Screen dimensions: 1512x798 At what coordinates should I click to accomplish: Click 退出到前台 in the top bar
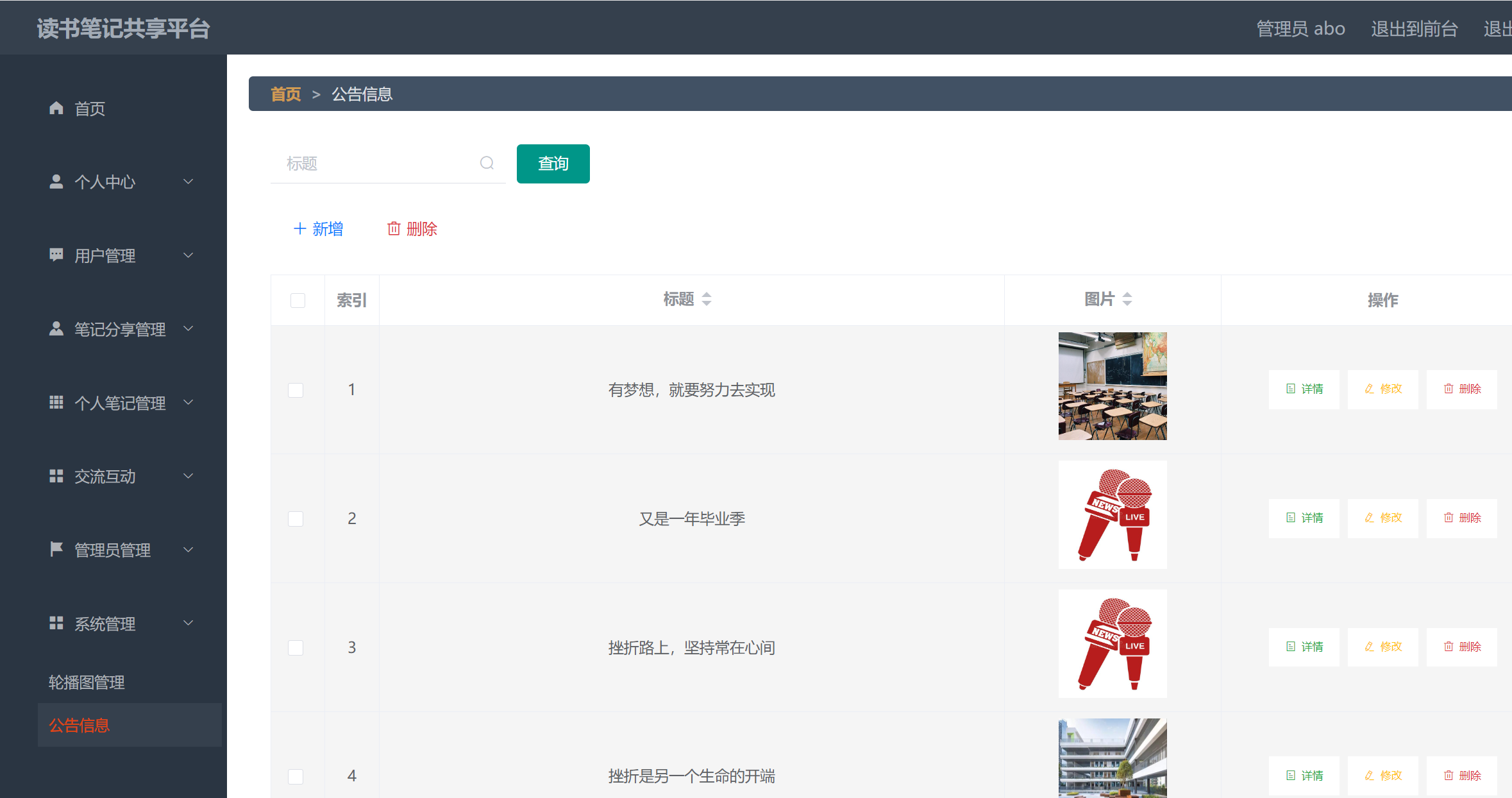click(1414, 28)
